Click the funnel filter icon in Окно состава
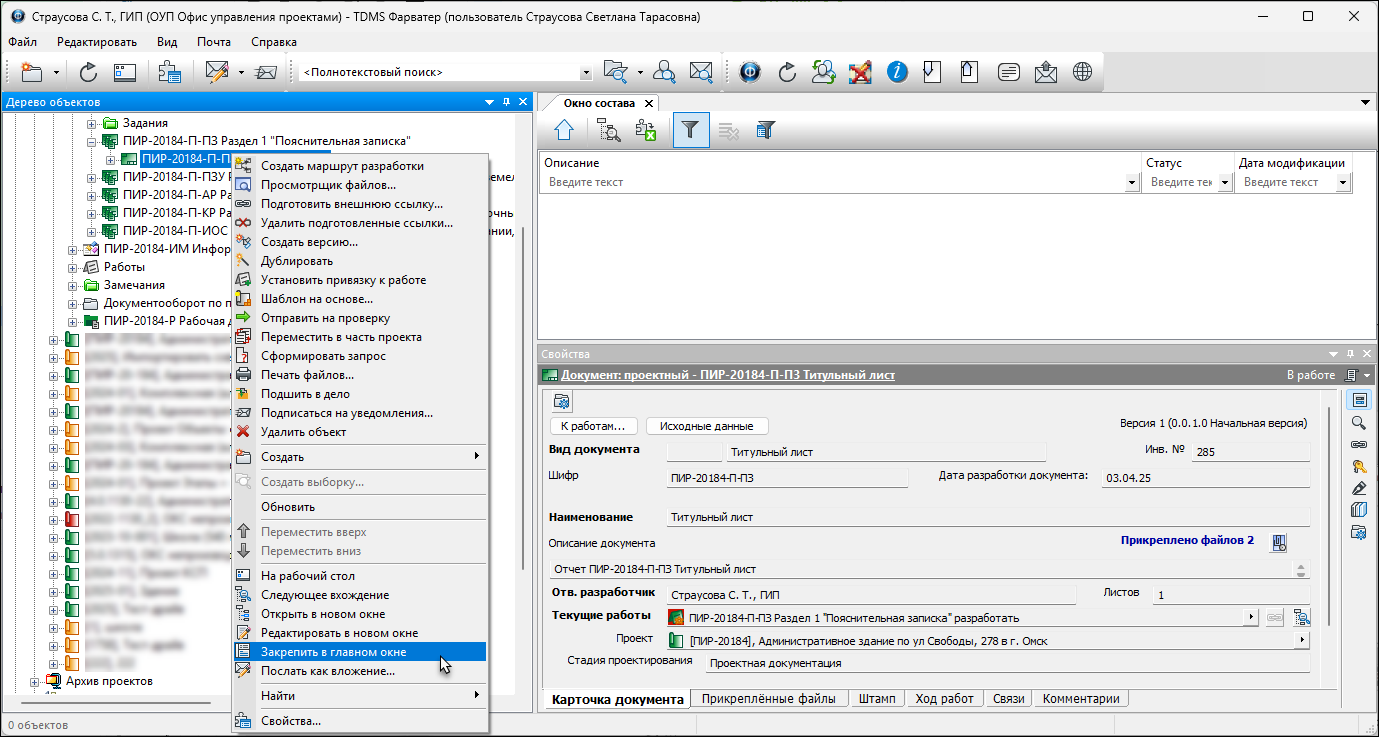The width and height of the screenshot is (1379, 737). 691,130
